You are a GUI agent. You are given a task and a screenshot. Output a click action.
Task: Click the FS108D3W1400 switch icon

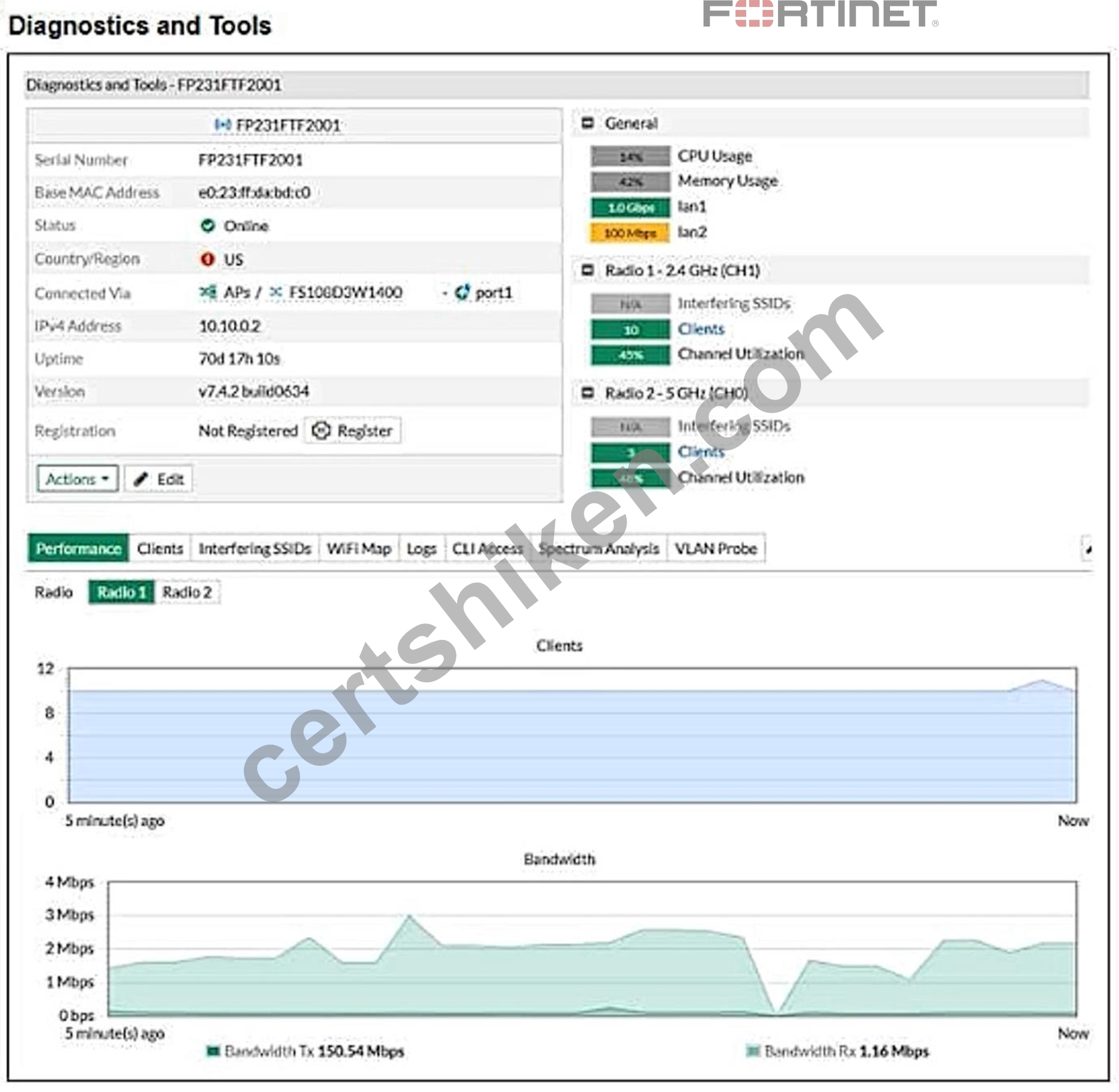click(276, 292)
